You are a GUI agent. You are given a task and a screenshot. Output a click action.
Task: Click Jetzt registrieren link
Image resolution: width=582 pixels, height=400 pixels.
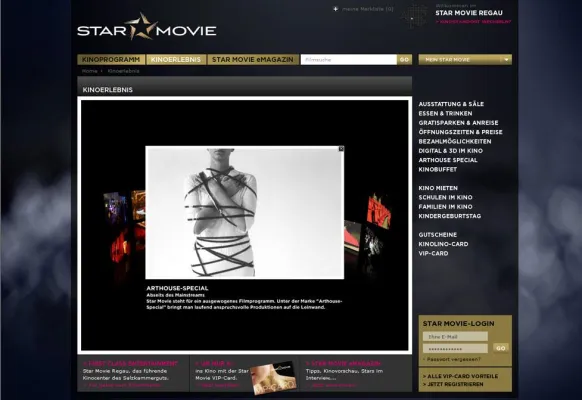[453, 384]
